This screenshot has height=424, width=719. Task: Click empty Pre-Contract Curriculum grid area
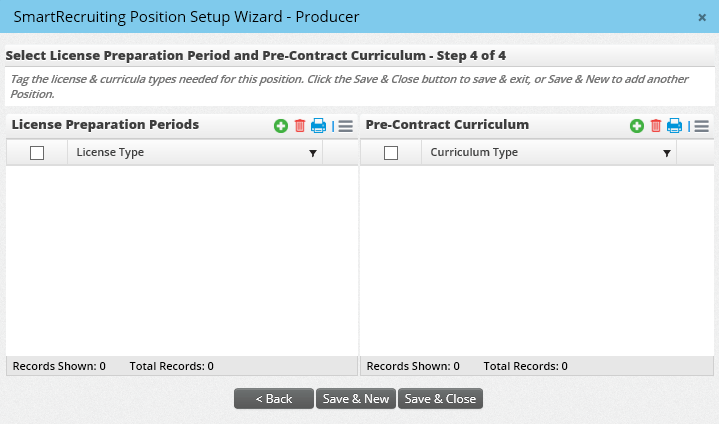pos(537,260)
